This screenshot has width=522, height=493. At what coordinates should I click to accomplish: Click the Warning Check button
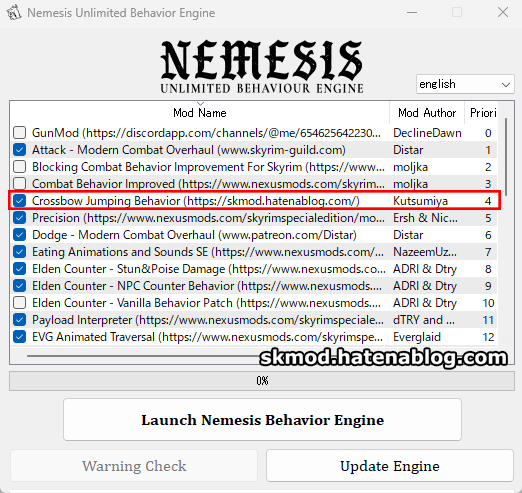(134, 466)
